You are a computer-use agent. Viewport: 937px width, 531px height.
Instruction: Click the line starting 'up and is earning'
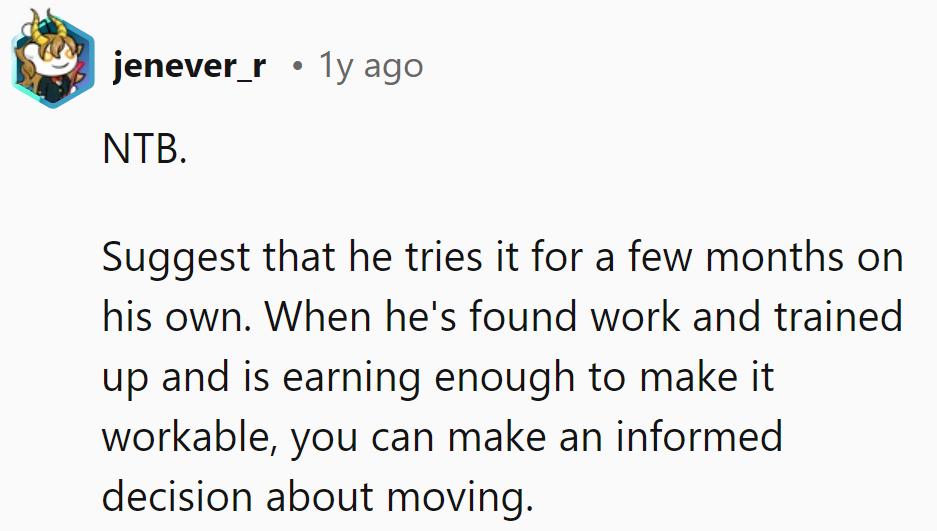click(438, 377)
